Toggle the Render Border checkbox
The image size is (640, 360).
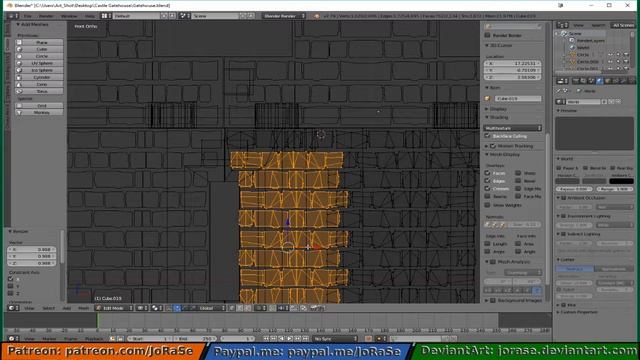click(487, 36)
